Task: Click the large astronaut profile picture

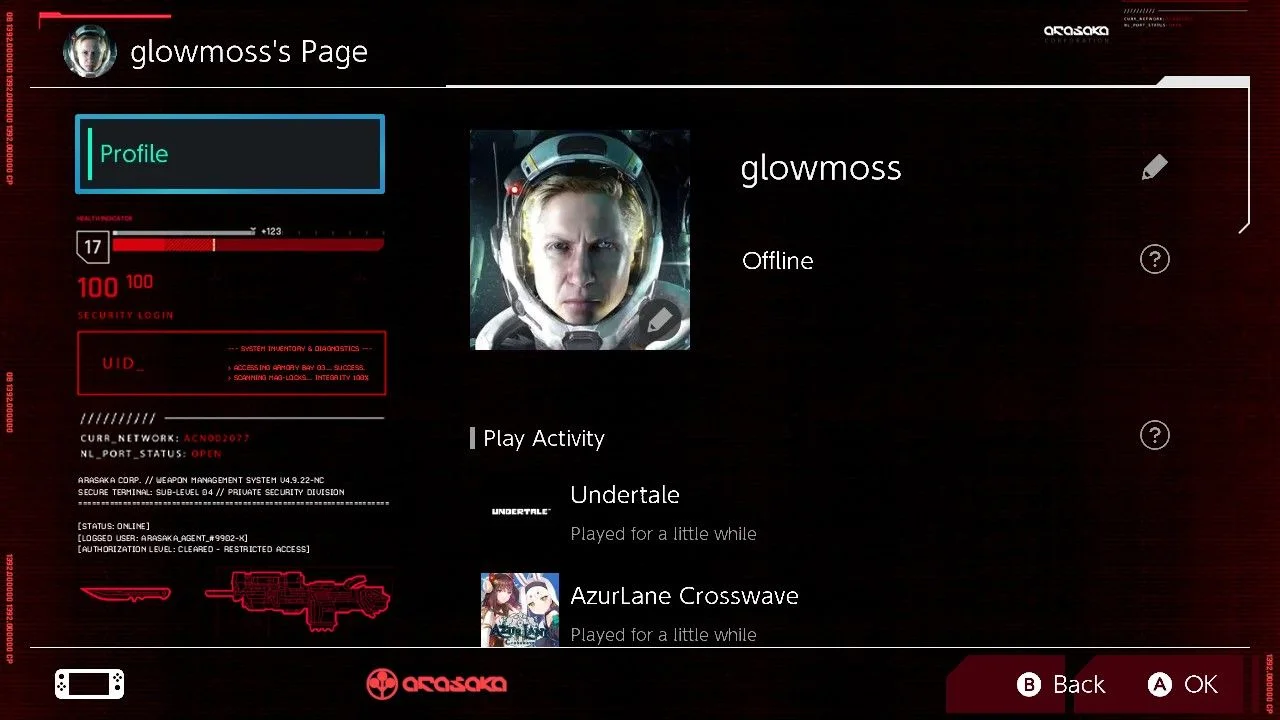Action: pos(580,240)
